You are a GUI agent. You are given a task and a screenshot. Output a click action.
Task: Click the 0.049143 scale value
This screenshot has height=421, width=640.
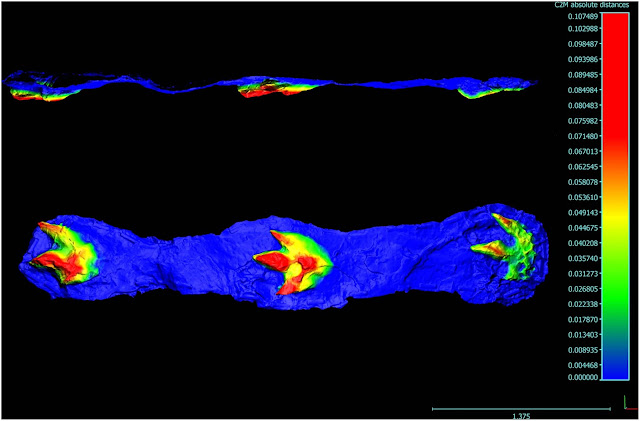point(583,212)
